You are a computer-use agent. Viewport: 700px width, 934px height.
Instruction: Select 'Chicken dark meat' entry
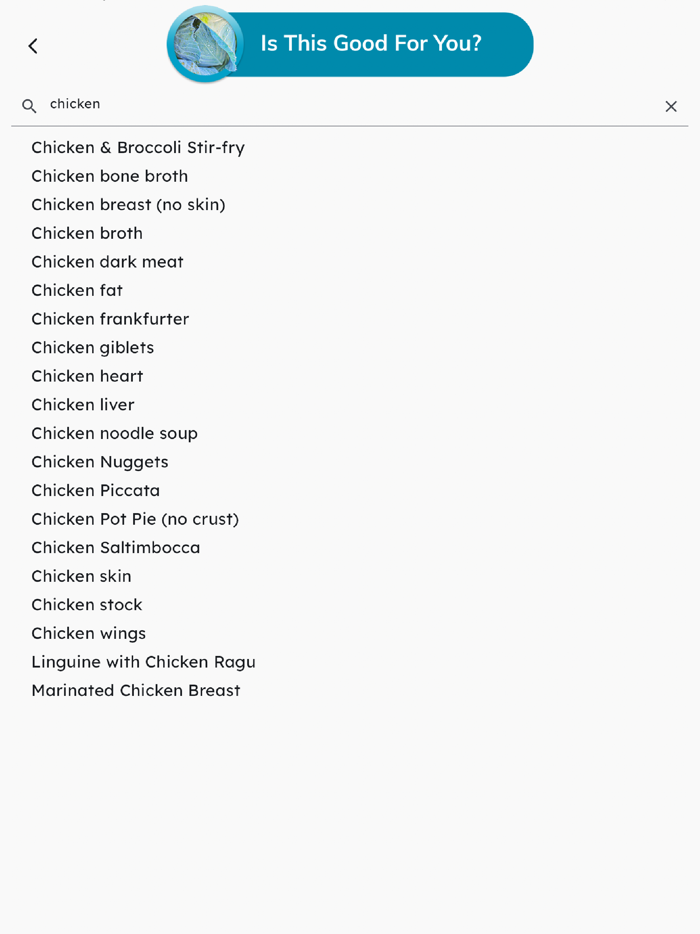(x=107, y=262)
